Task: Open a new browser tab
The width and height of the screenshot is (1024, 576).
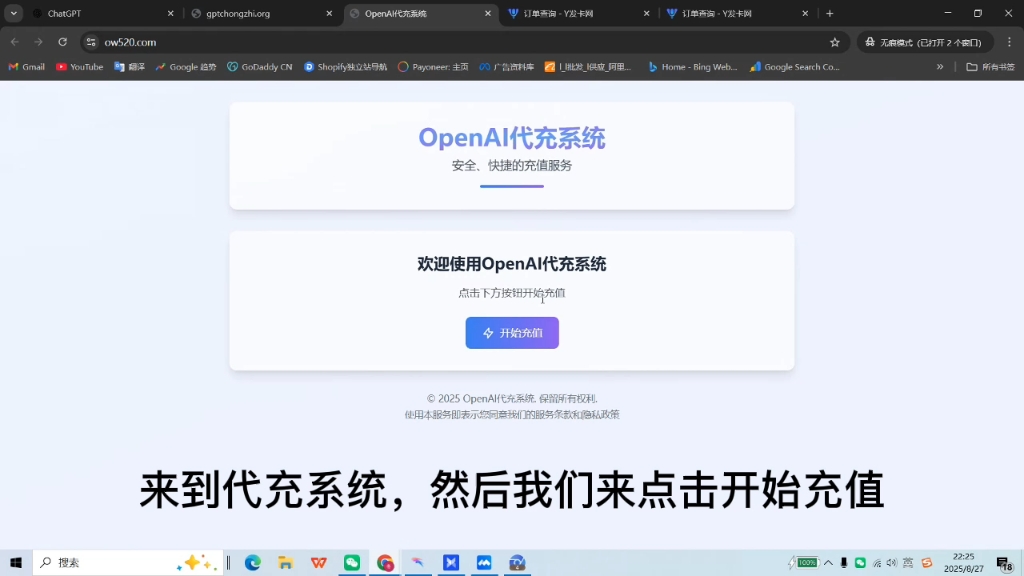Action: point(829,14)
